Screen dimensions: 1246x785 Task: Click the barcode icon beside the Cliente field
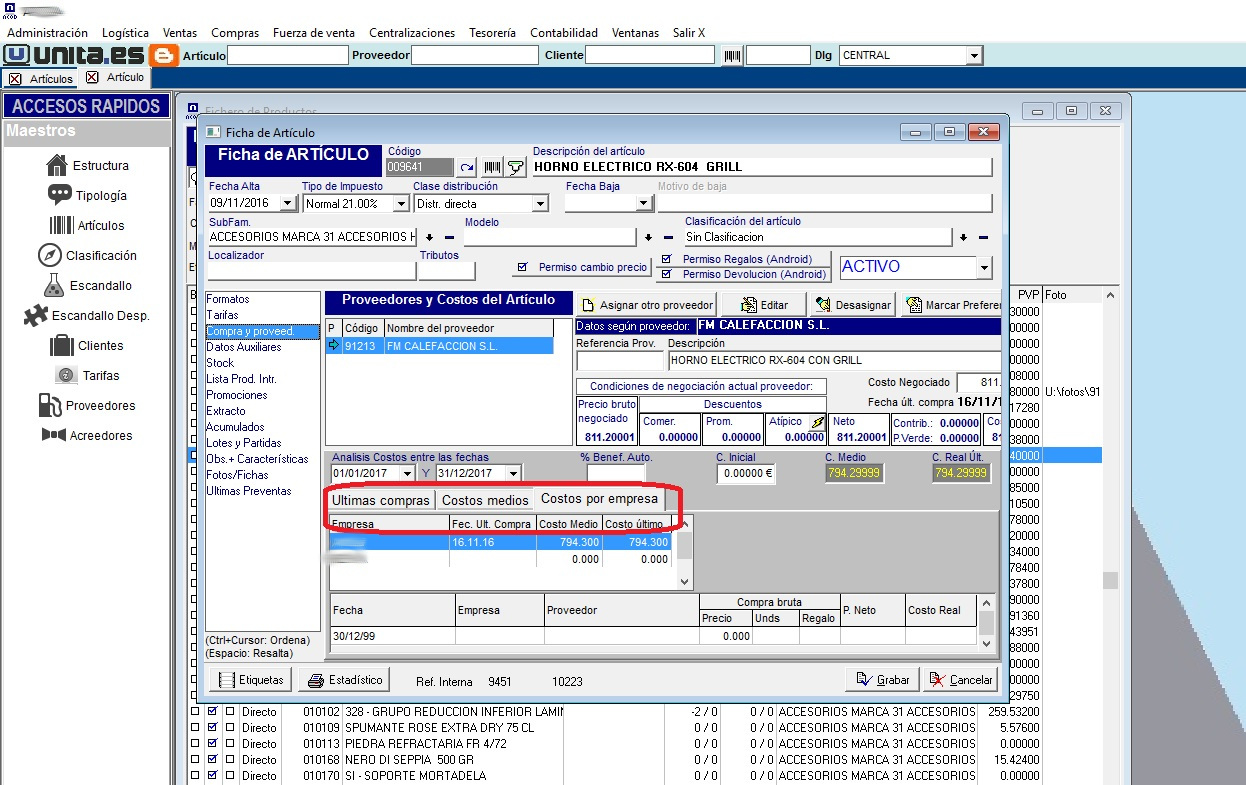(x=733, y=56)
